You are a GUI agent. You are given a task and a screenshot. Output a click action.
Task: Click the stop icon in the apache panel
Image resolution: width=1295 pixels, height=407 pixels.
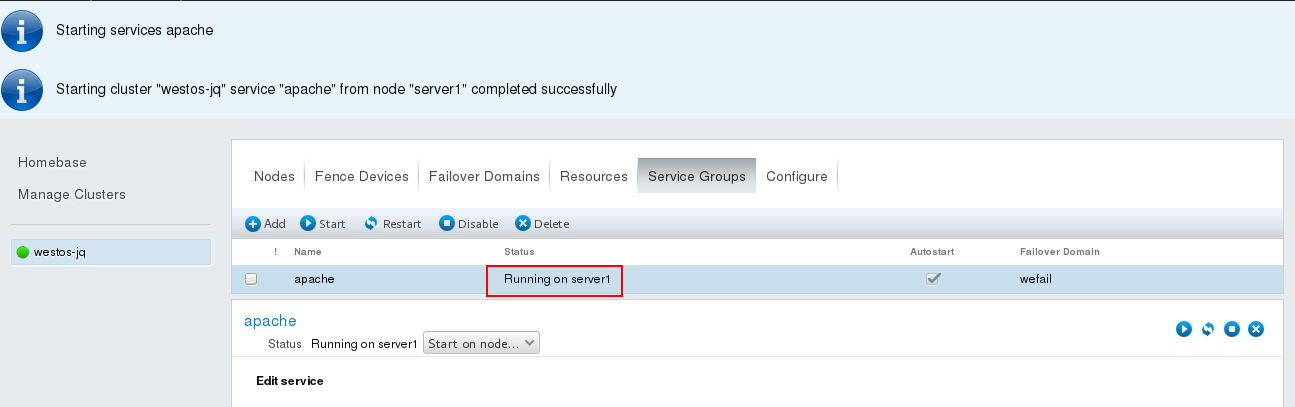tap(1232, 329)
